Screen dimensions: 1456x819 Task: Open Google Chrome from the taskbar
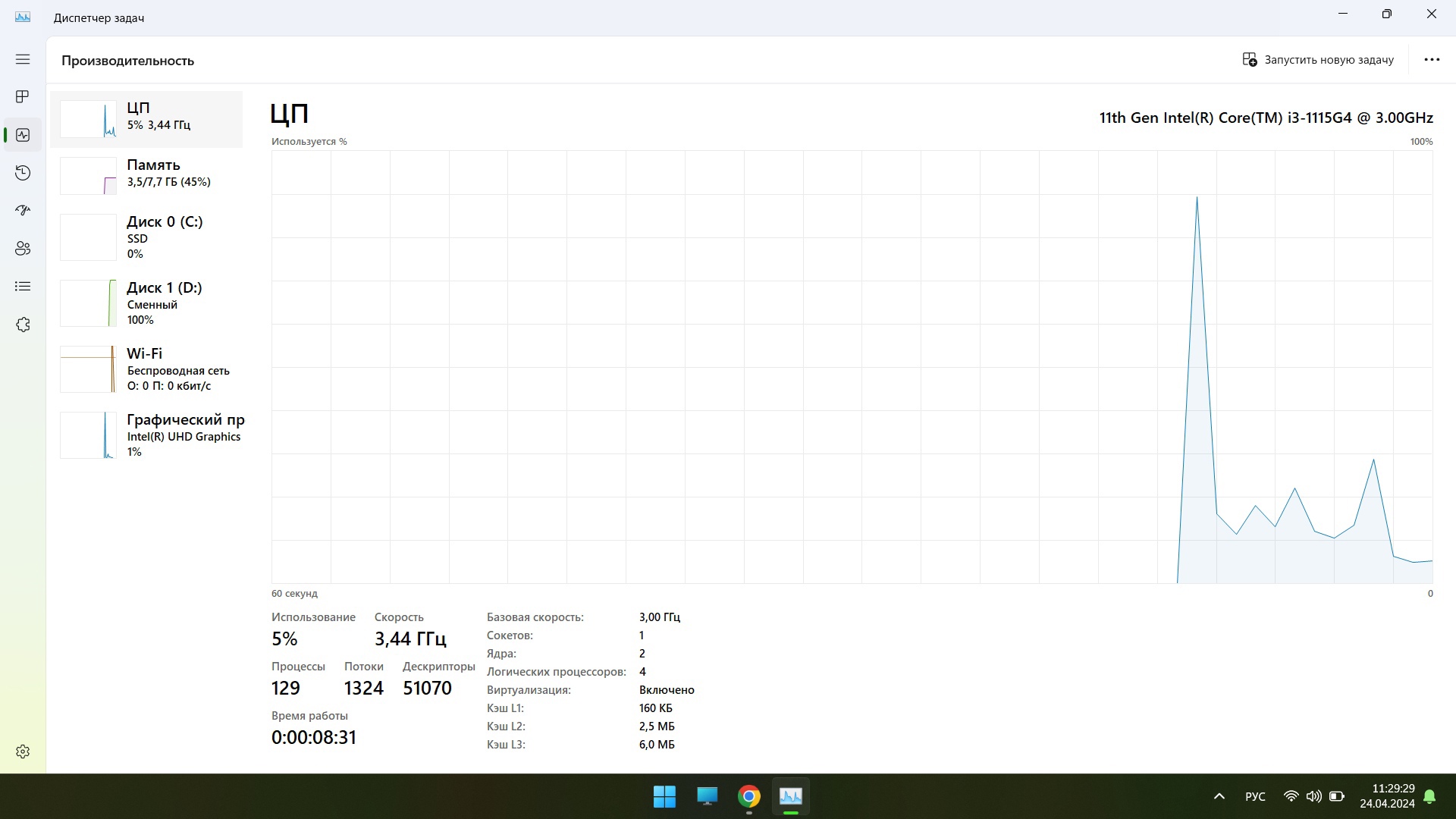click(x=749, y=796)
